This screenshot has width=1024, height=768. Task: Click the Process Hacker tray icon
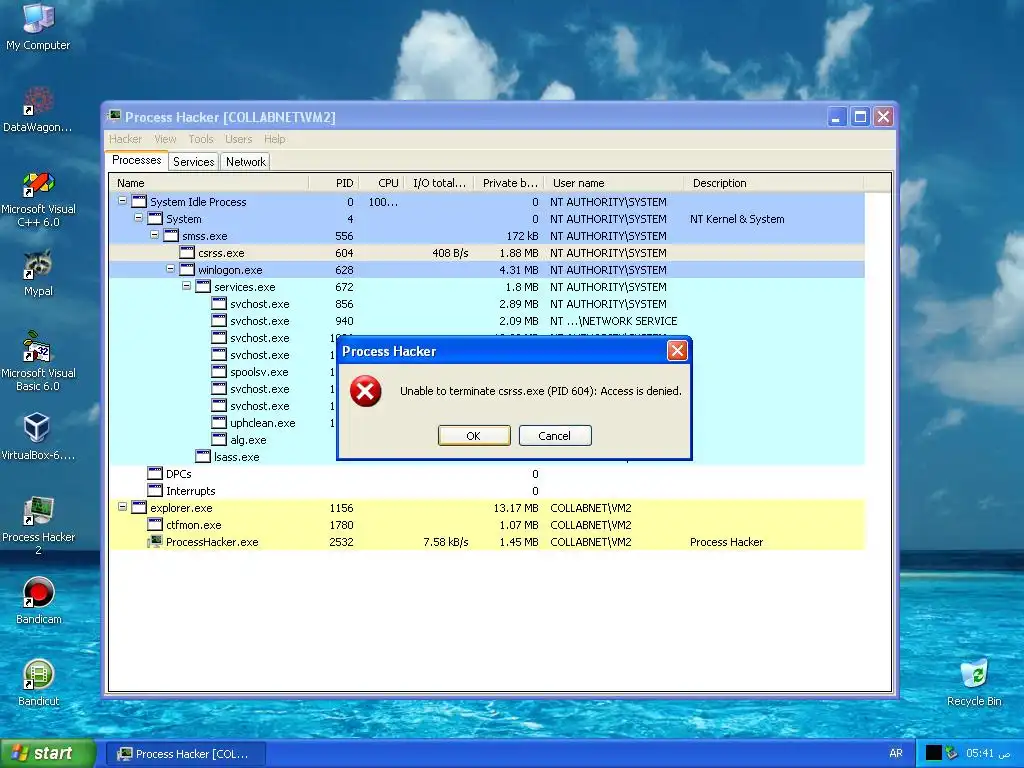(x=952, y=753)
